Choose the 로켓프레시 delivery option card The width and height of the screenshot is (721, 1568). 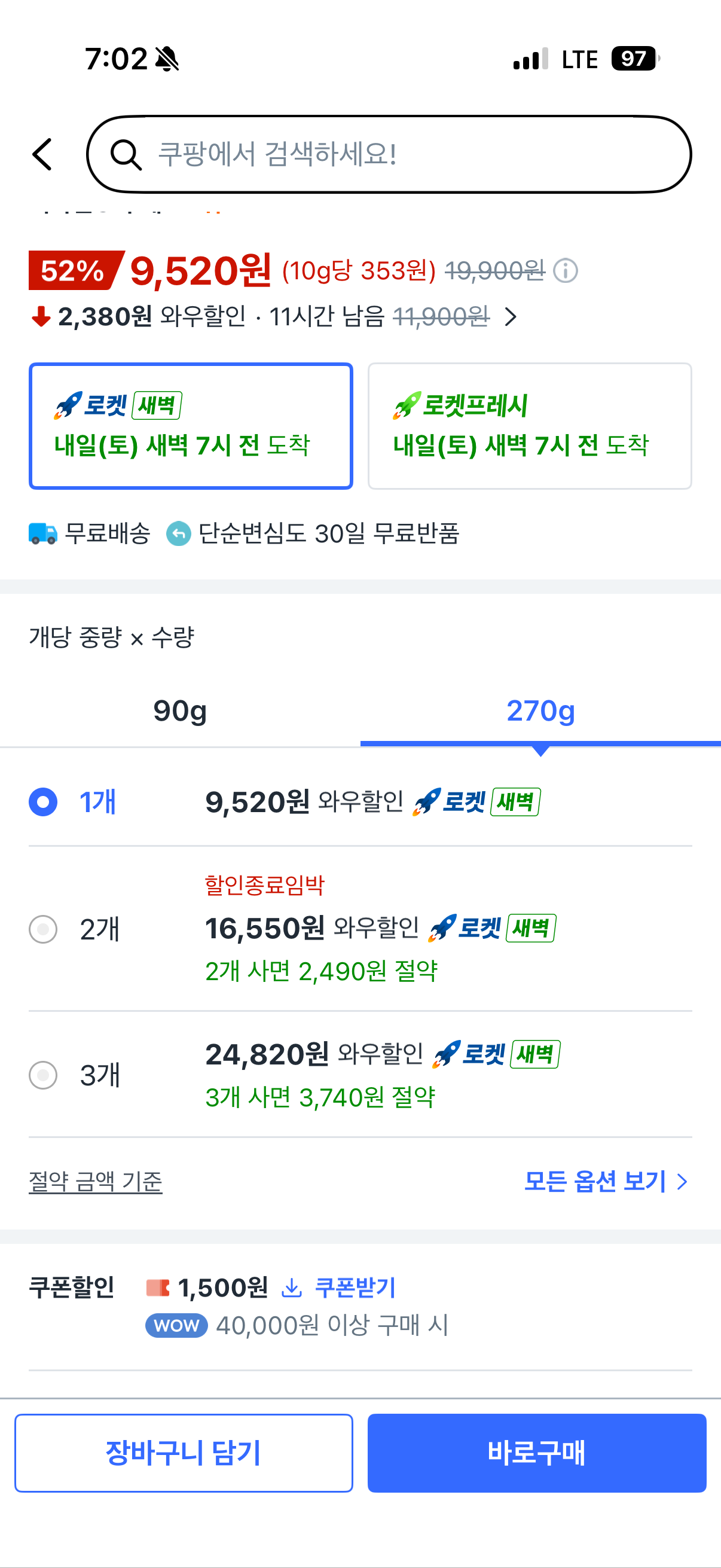pyautogui.click(x=529, y=426)
